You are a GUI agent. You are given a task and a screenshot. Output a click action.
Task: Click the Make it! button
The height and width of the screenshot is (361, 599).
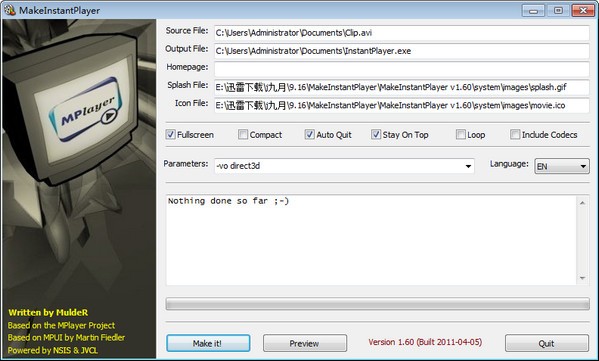click(x=208, y=343)
